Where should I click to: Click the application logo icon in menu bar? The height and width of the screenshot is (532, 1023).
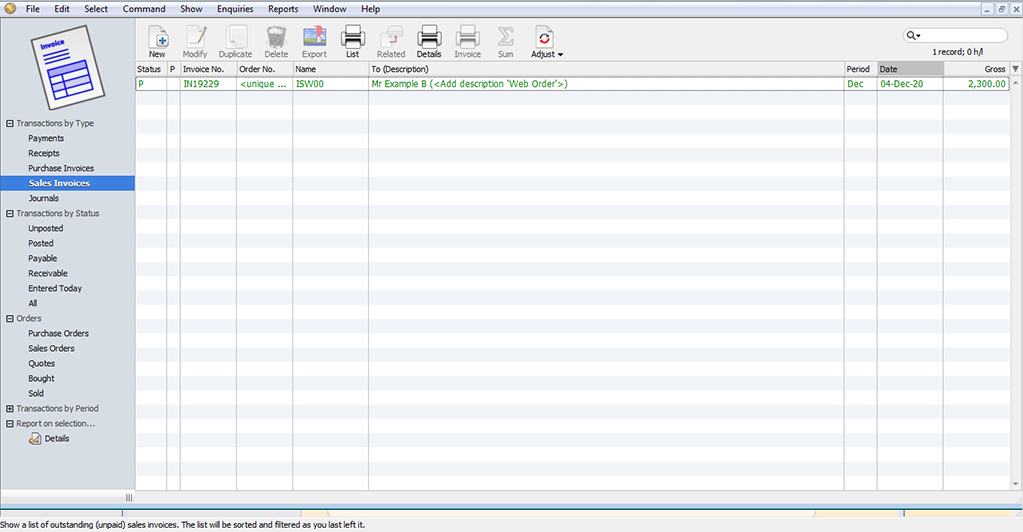click(10, 8)
